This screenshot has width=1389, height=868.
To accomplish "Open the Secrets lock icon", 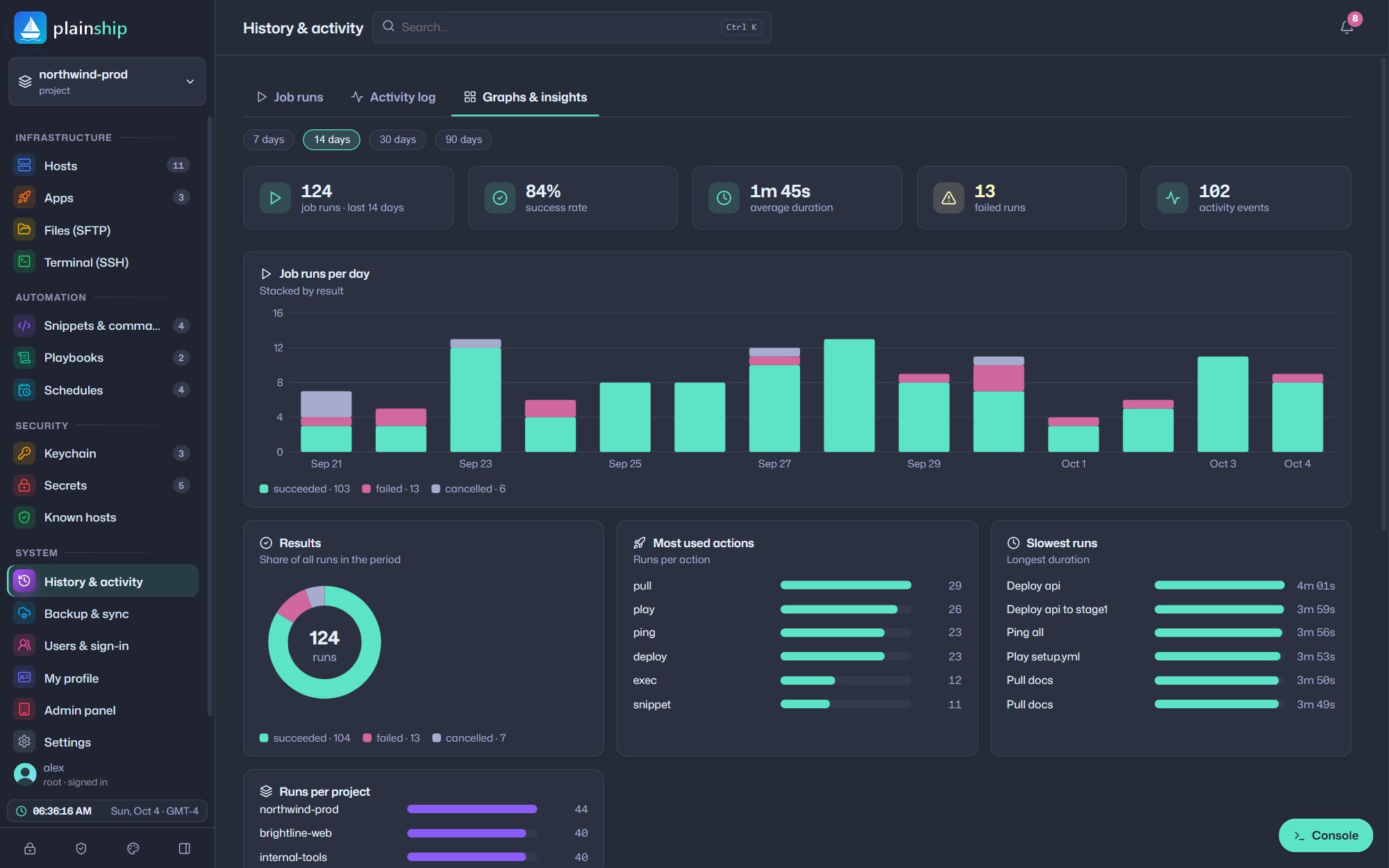I will pyautogui.click(x=24, y=485).
